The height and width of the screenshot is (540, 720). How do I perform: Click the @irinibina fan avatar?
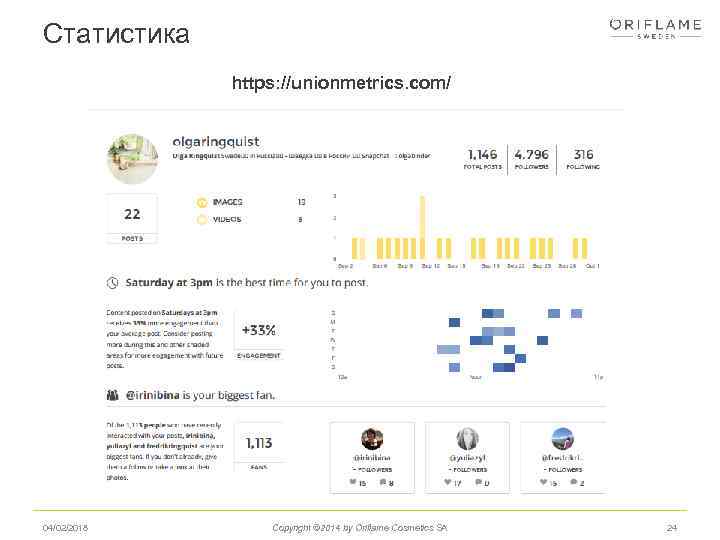coord(371,438)
